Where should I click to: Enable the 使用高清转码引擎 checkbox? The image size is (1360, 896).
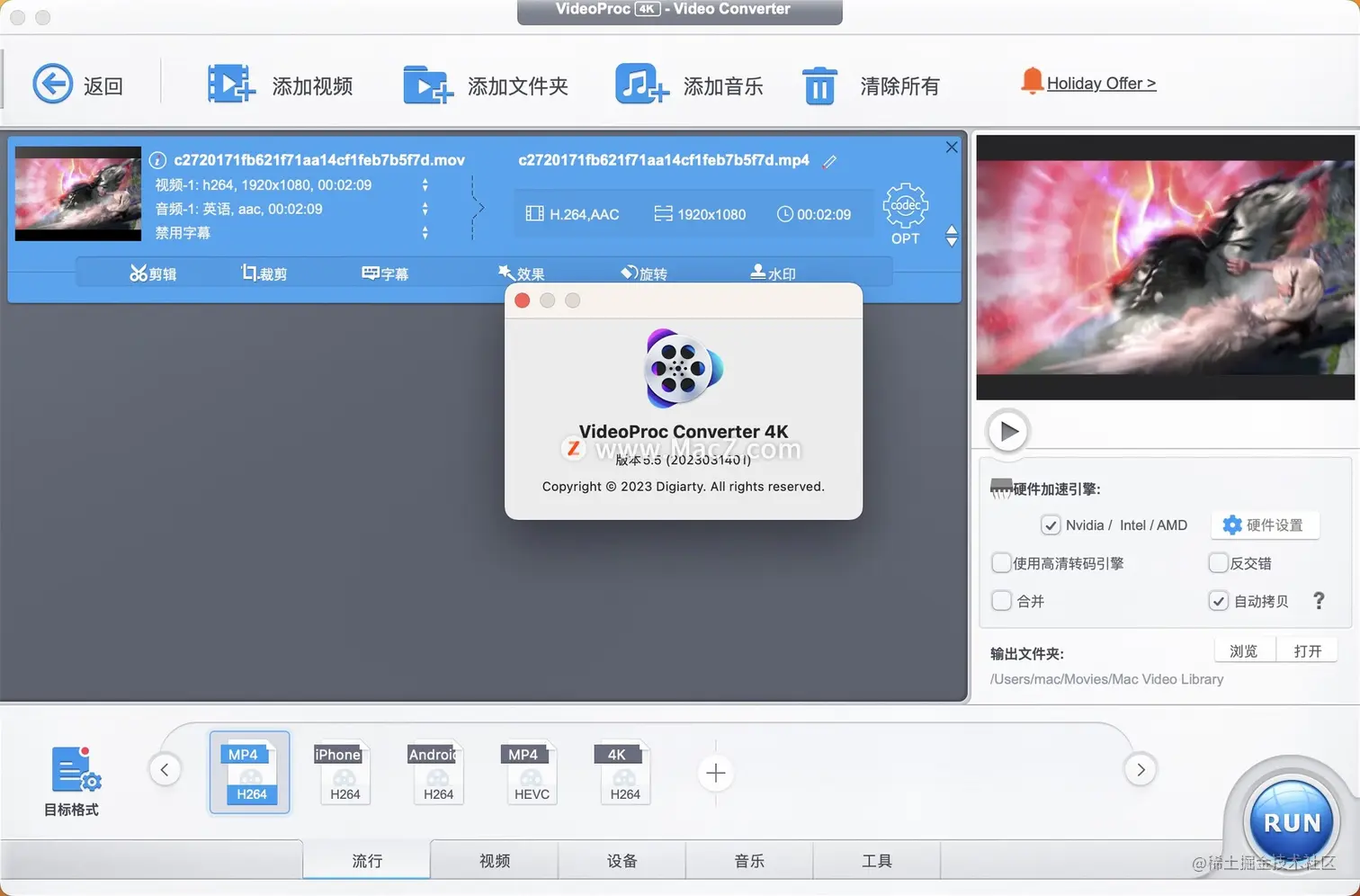(x=1001, y=562)
